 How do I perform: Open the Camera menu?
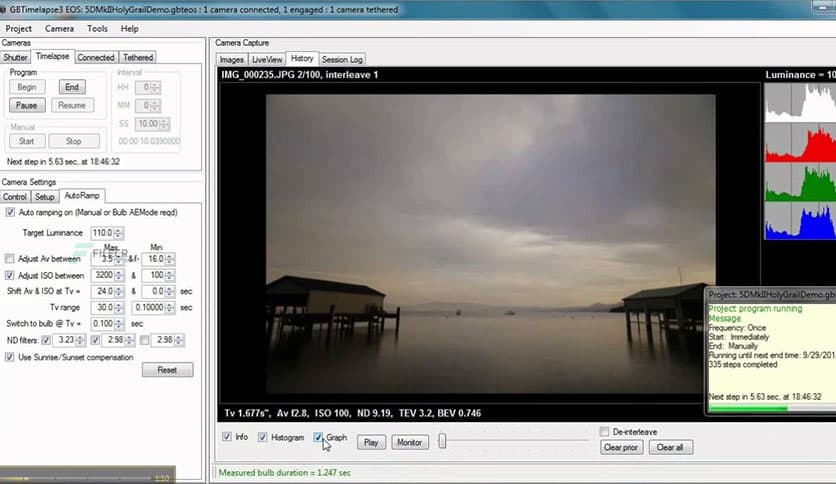pyautogui.click(x=59, y=29)
